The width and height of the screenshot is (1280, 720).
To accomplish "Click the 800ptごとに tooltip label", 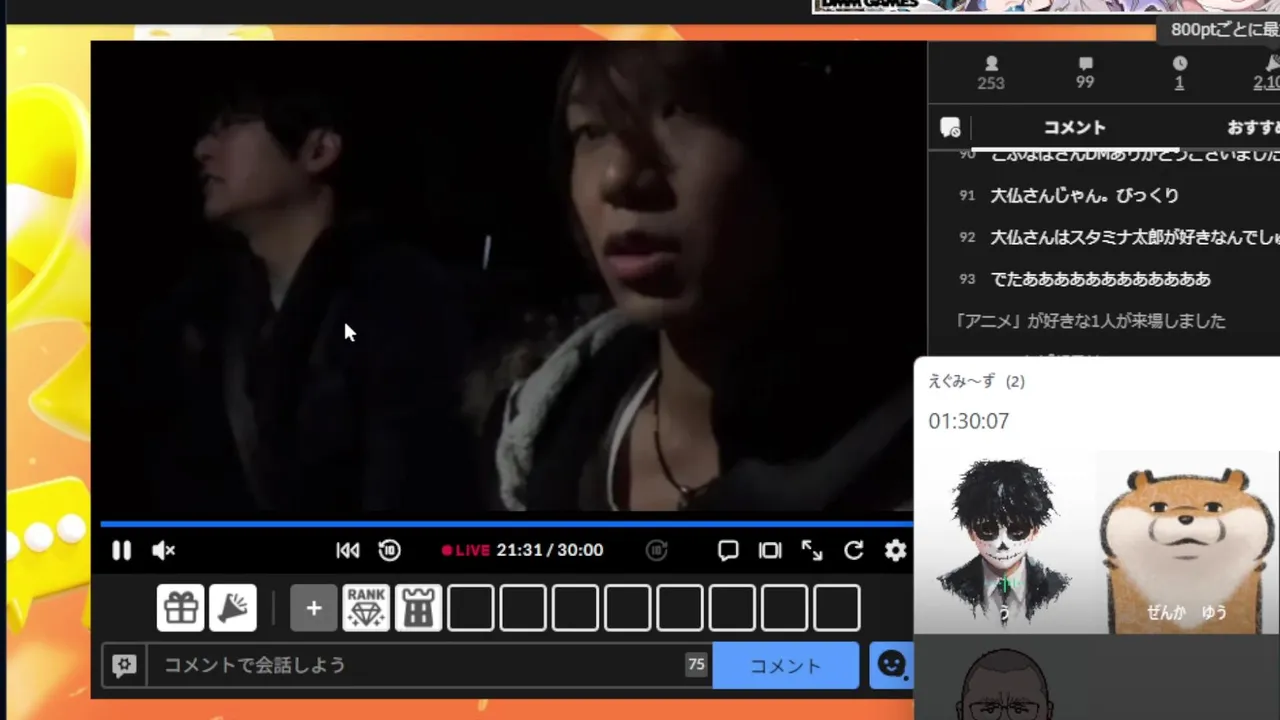I will coord(1220,30).
